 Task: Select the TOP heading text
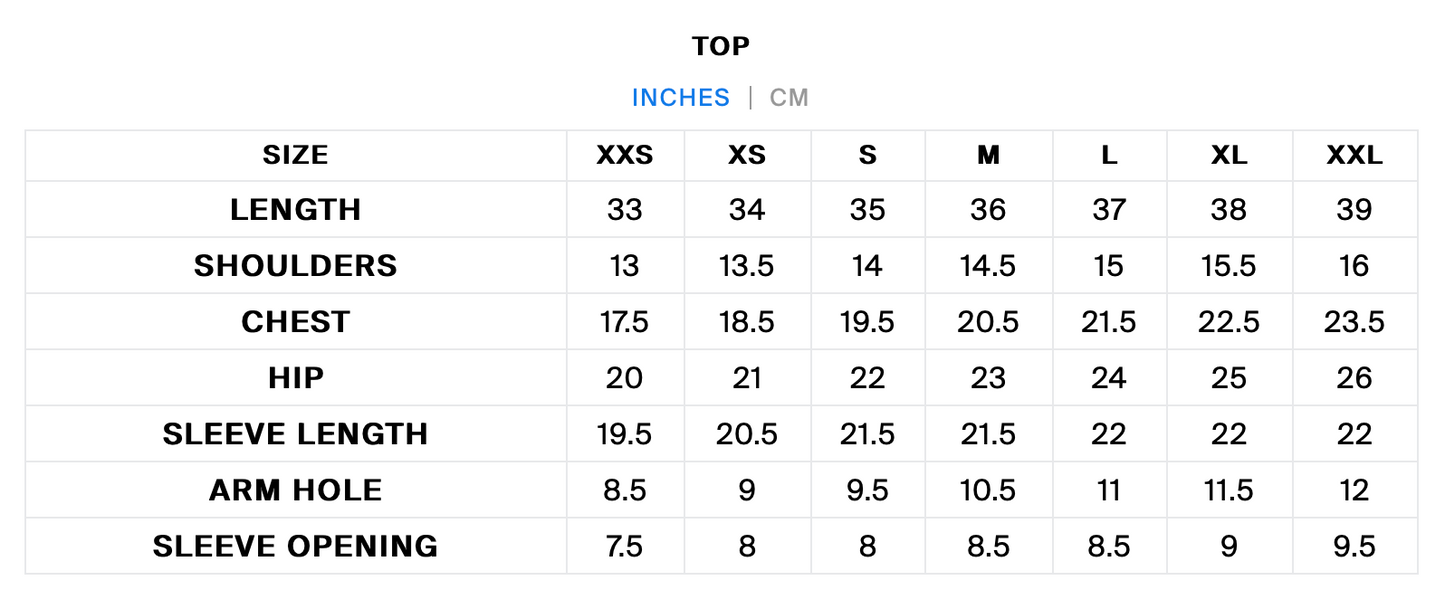coord(721,46)
